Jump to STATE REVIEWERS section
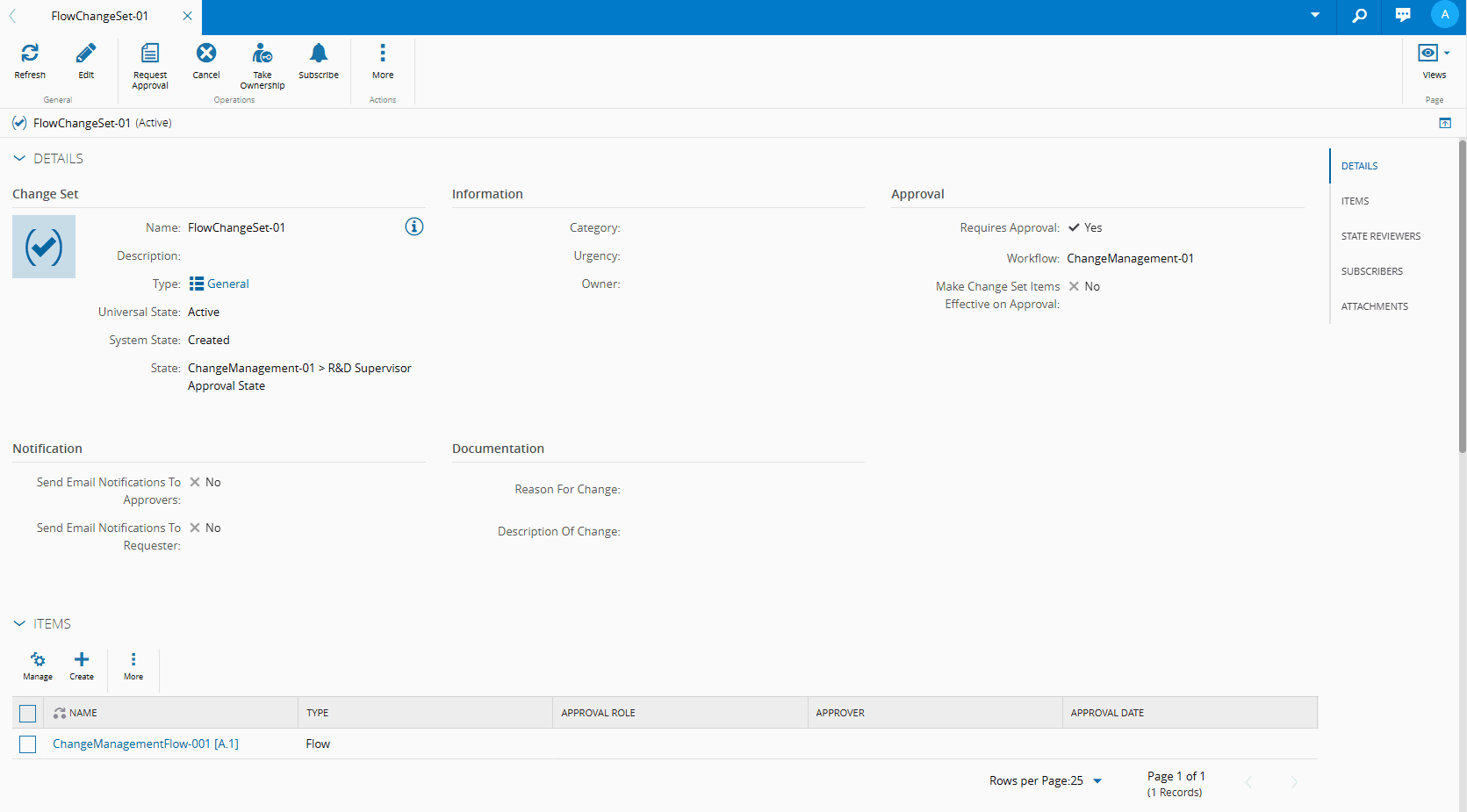 coord(1380,236)
